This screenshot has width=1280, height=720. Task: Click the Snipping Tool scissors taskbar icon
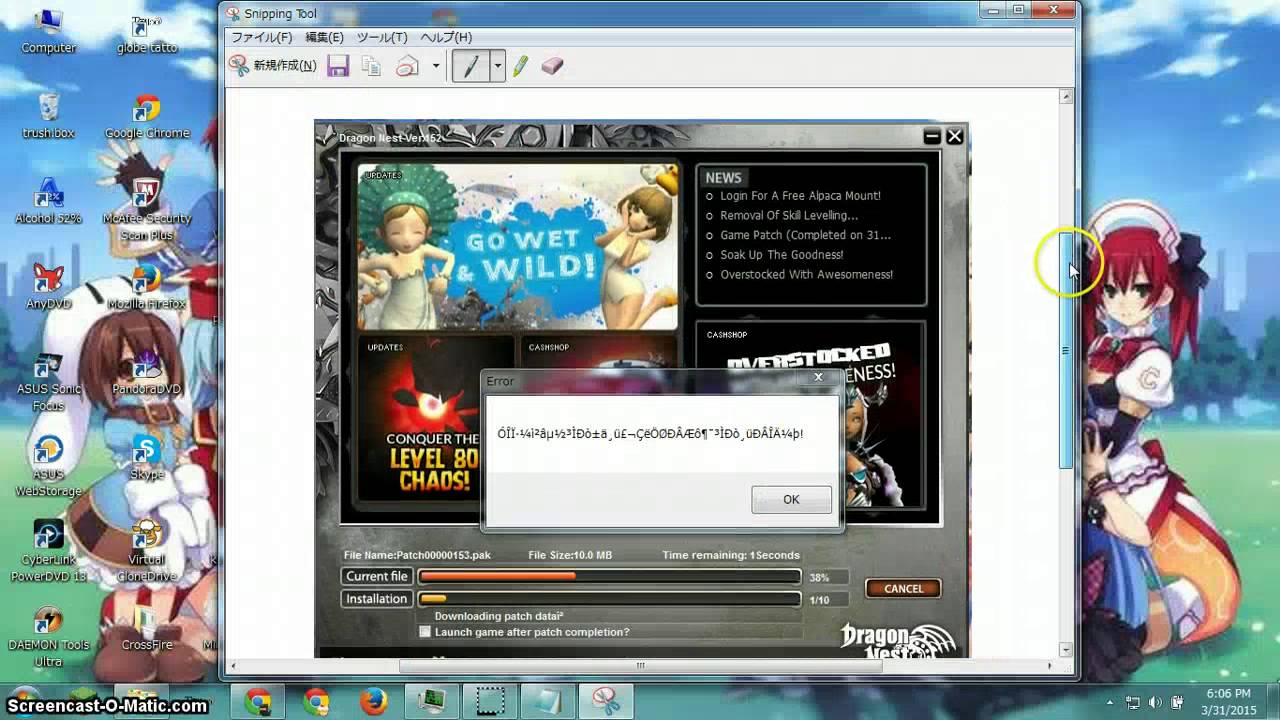pos(606,702)
